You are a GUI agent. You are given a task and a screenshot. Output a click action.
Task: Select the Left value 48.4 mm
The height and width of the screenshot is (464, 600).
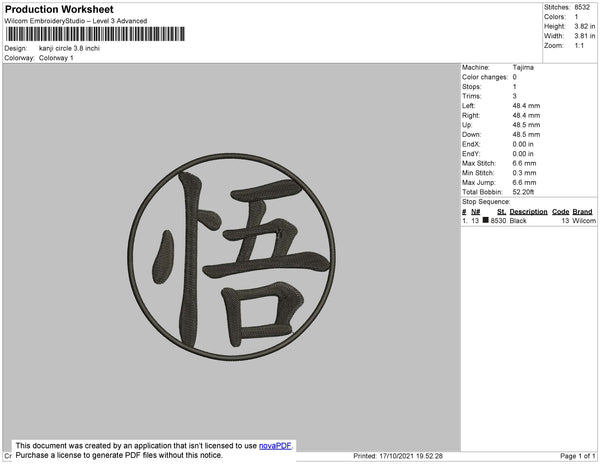point(526,106)
